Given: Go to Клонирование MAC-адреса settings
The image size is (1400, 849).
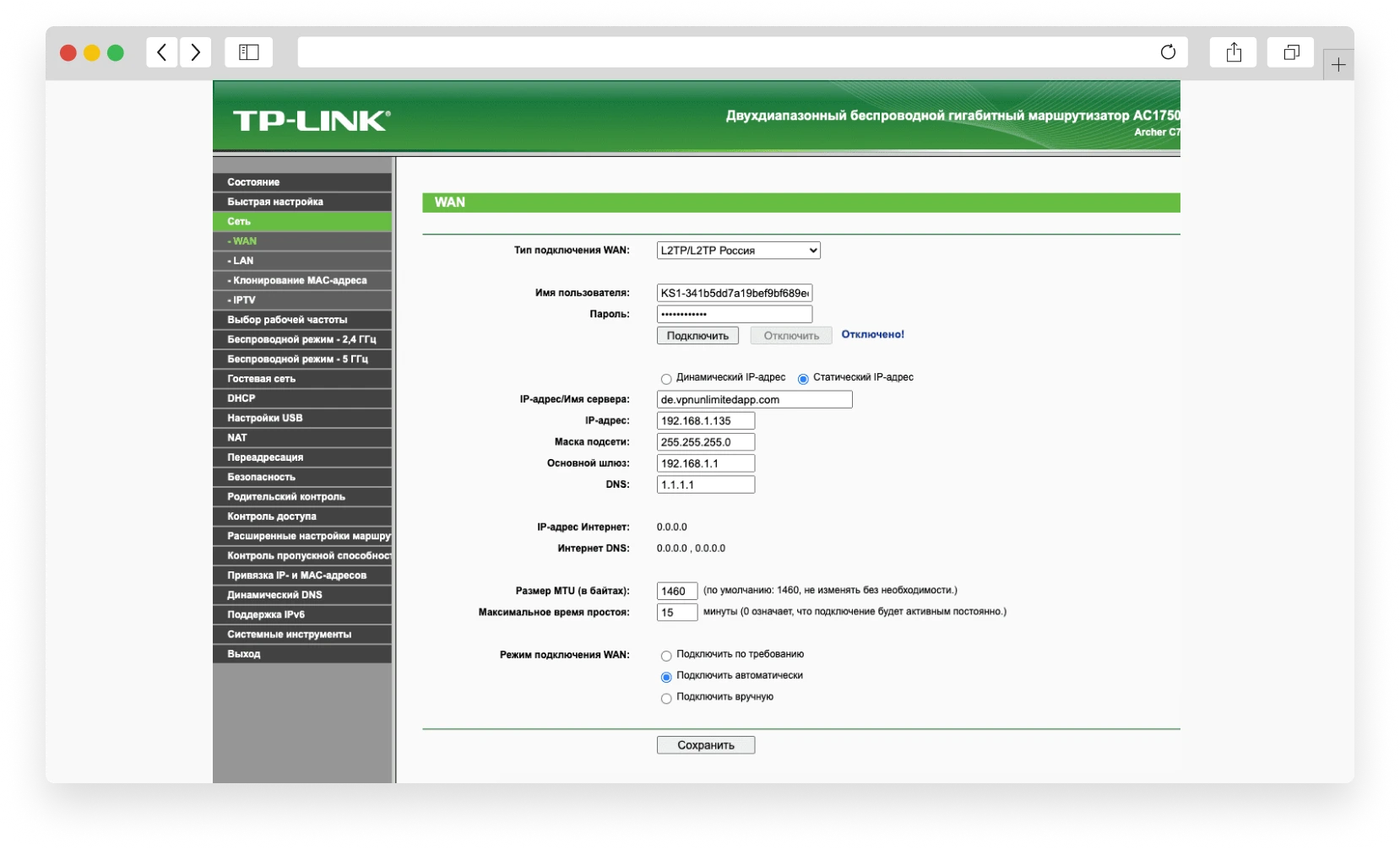Looking at the screenshot, I should click(296, 280).
